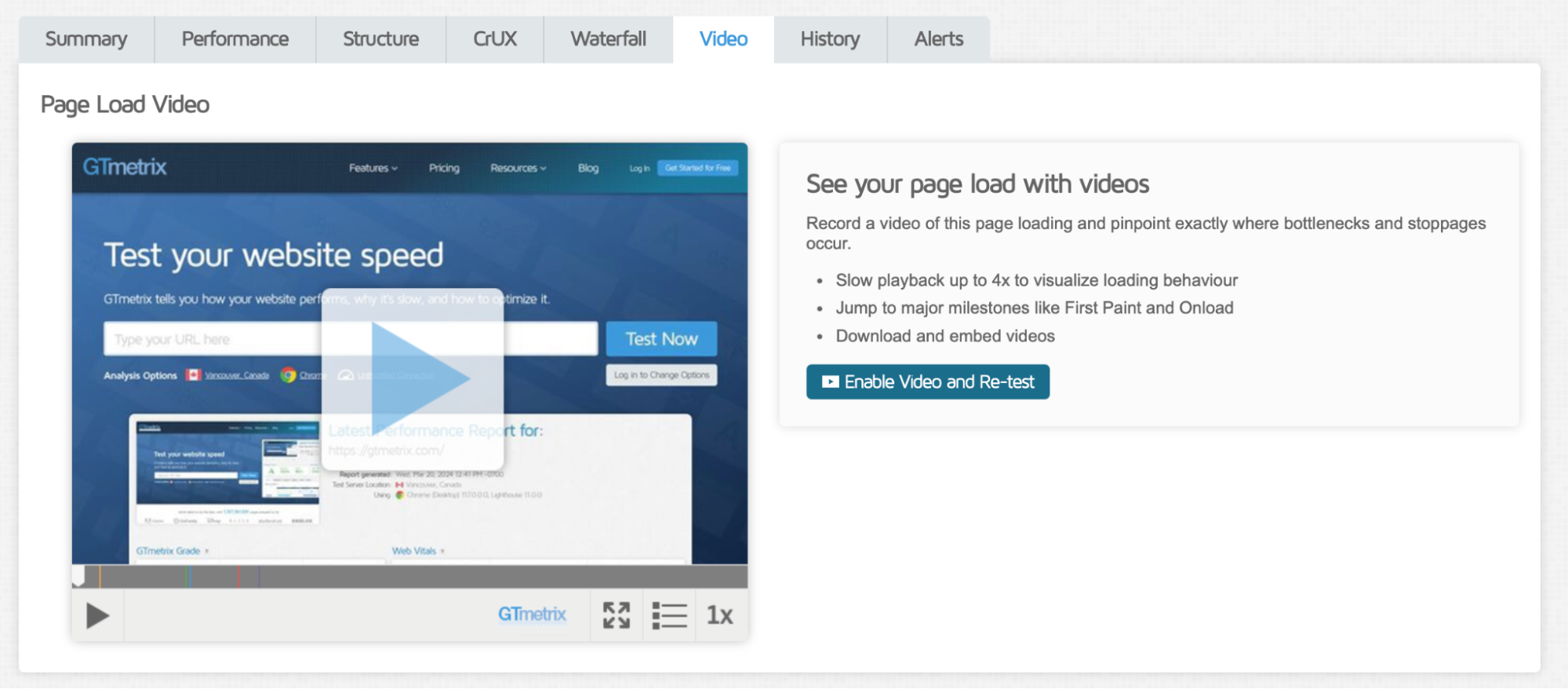Click the video camera icon on Enable button
The height and width of the screenshot is (689, 1568).
coord(830,382)
